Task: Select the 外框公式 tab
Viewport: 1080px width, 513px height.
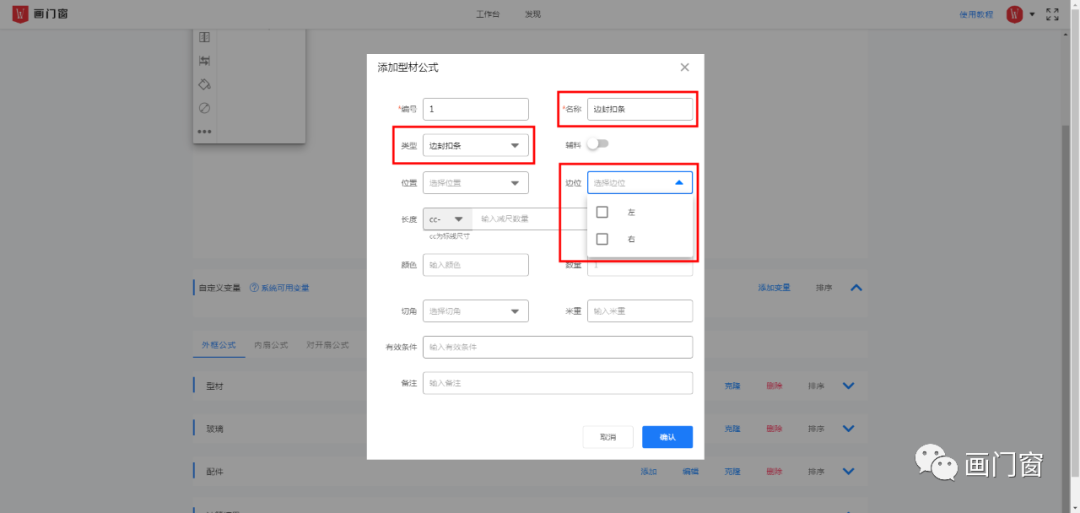Action: coord(219,344)
